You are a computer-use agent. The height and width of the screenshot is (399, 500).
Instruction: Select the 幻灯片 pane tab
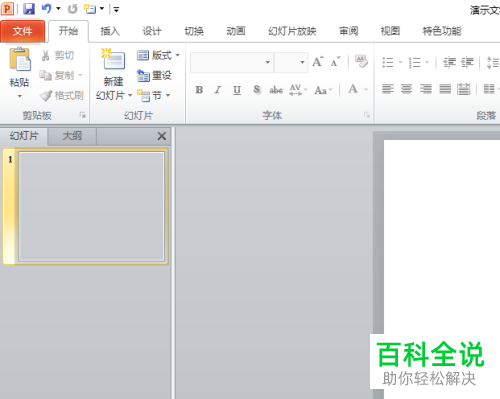click(x=24, y=136)
